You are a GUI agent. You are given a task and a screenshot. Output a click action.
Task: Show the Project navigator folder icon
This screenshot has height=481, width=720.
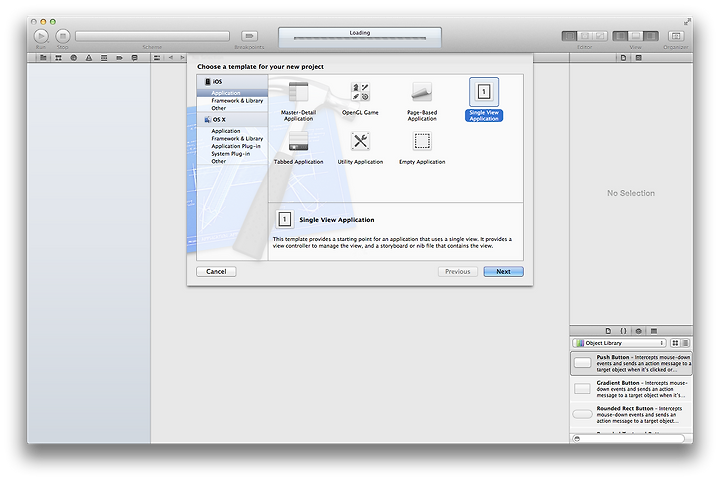[43, 58]
